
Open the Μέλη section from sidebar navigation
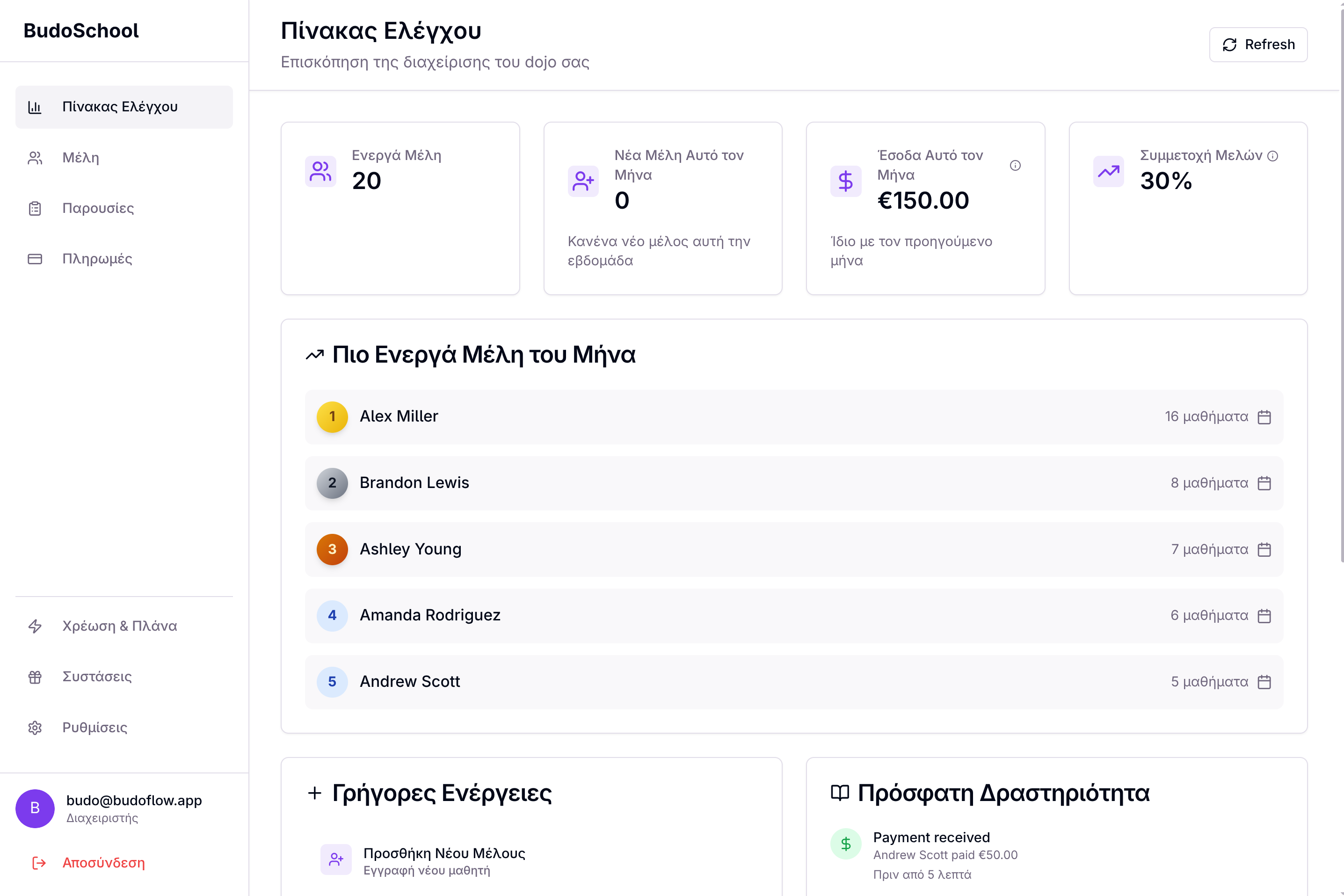pos(80,158)
